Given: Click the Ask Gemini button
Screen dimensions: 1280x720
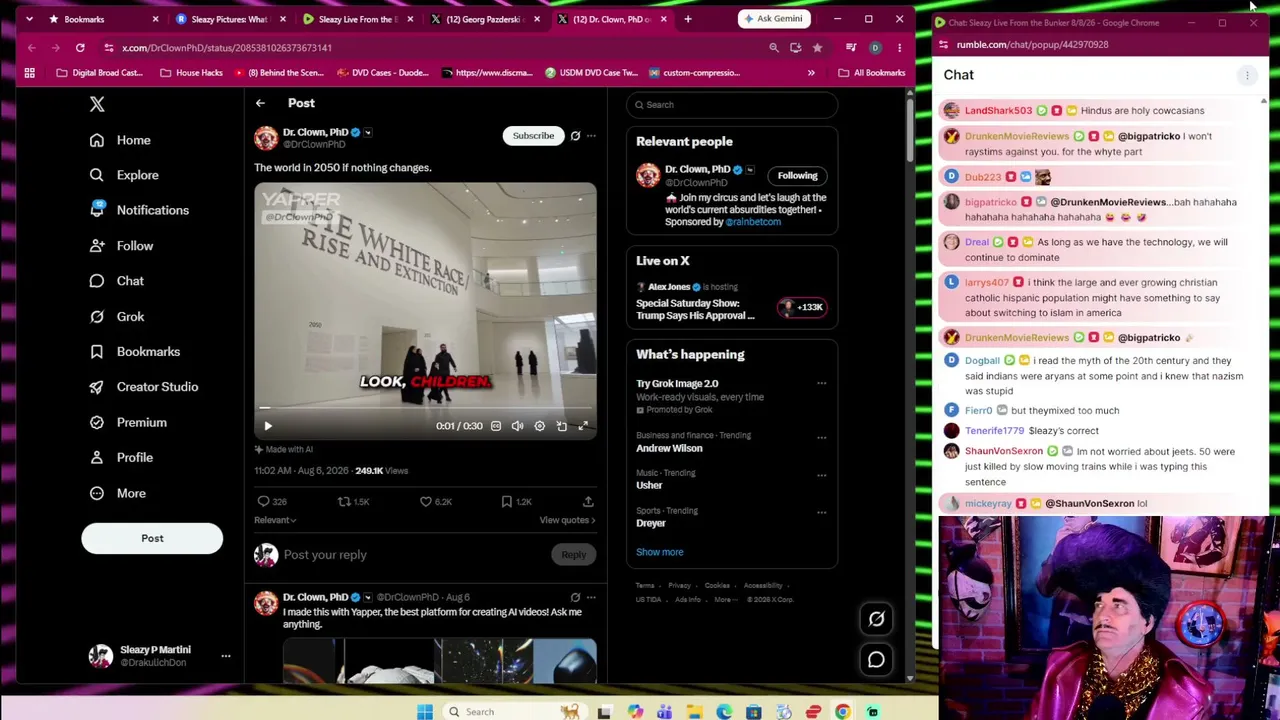Looking at the screenshot, I should [x=774, y=19].
